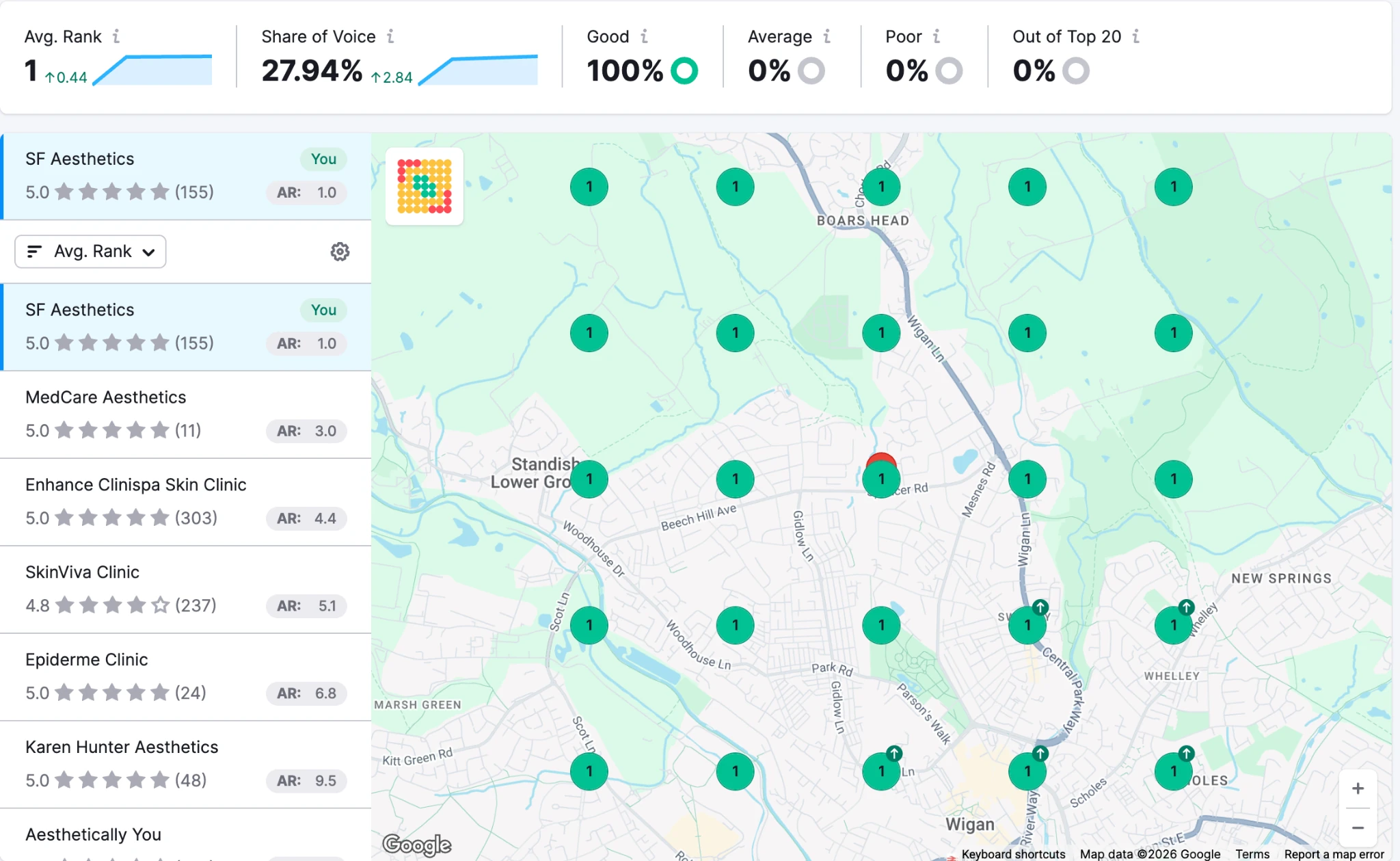Zoom out on the map
The height and width of the screenshot is (861, 1400).
pyautogui.click(x=1358, y=827)
